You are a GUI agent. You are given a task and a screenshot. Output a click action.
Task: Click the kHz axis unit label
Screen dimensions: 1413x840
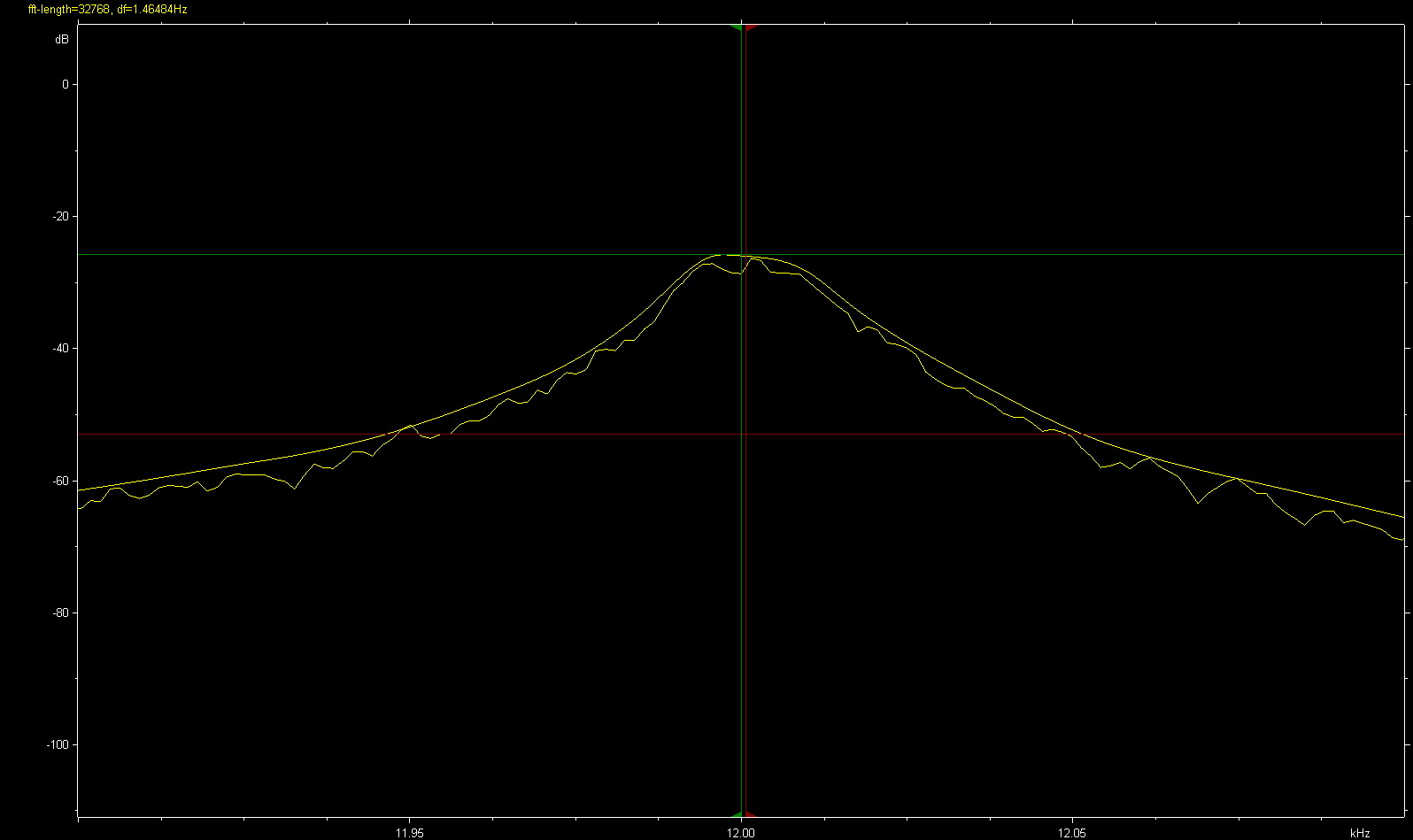pyautogui.click(x=1360, y=833)
